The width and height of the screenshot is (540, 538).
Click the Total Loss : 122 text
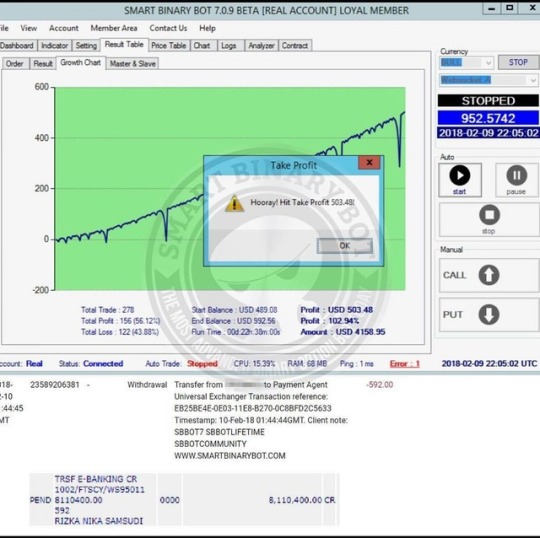tap(120, 332)
